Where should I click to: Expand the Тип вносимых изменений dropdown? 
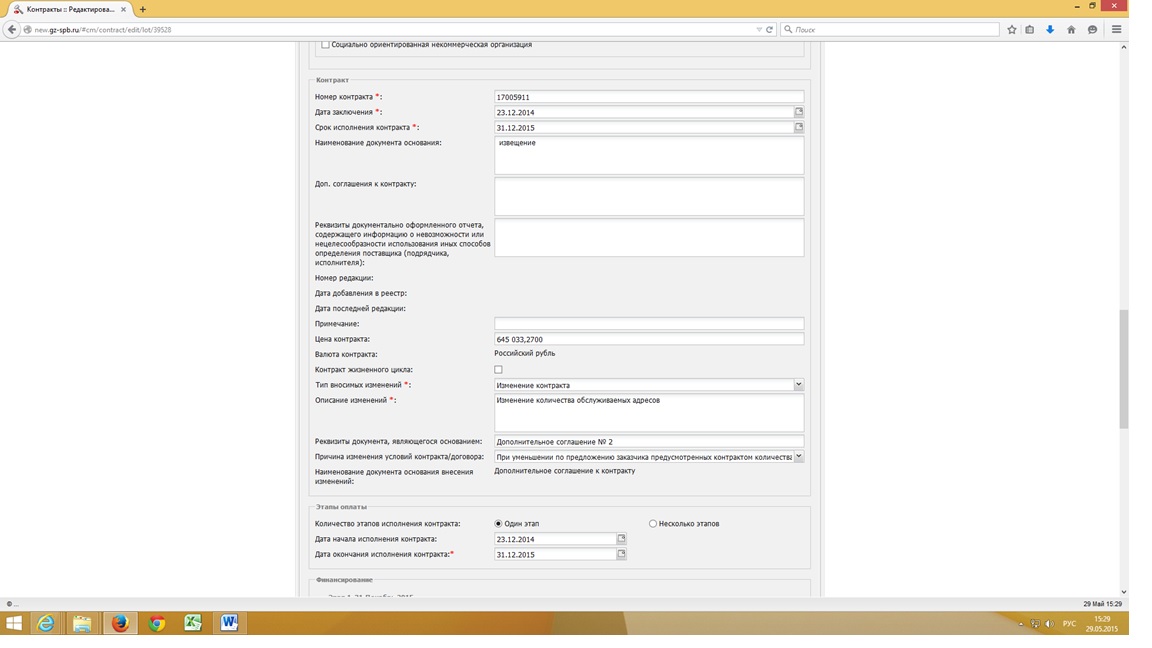[x=799, y=385]
